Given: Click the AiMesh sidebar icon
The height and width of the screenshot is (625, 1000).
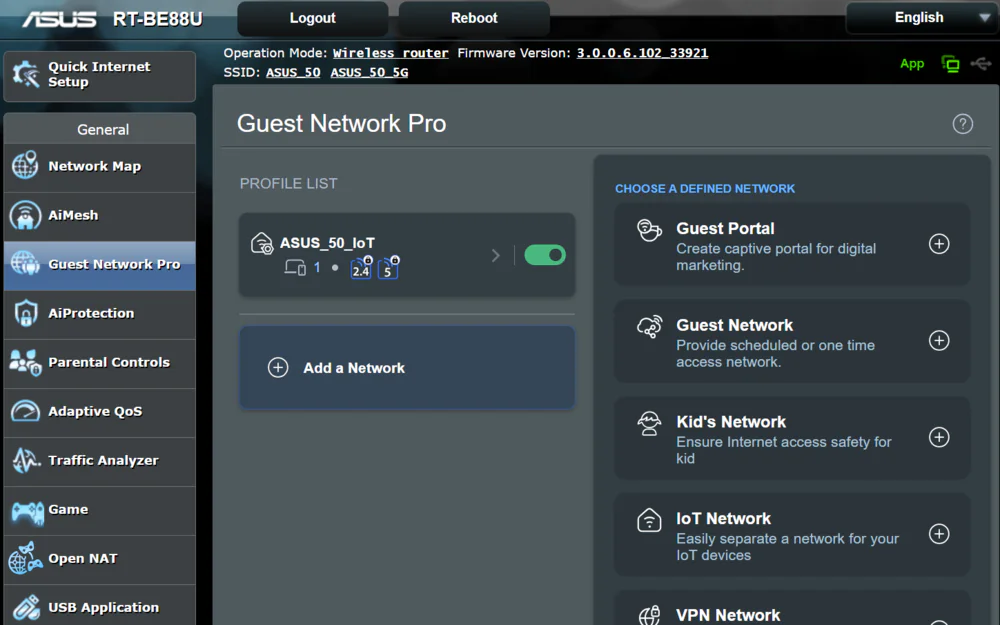Looking at the screenshot, I should 26,215.
